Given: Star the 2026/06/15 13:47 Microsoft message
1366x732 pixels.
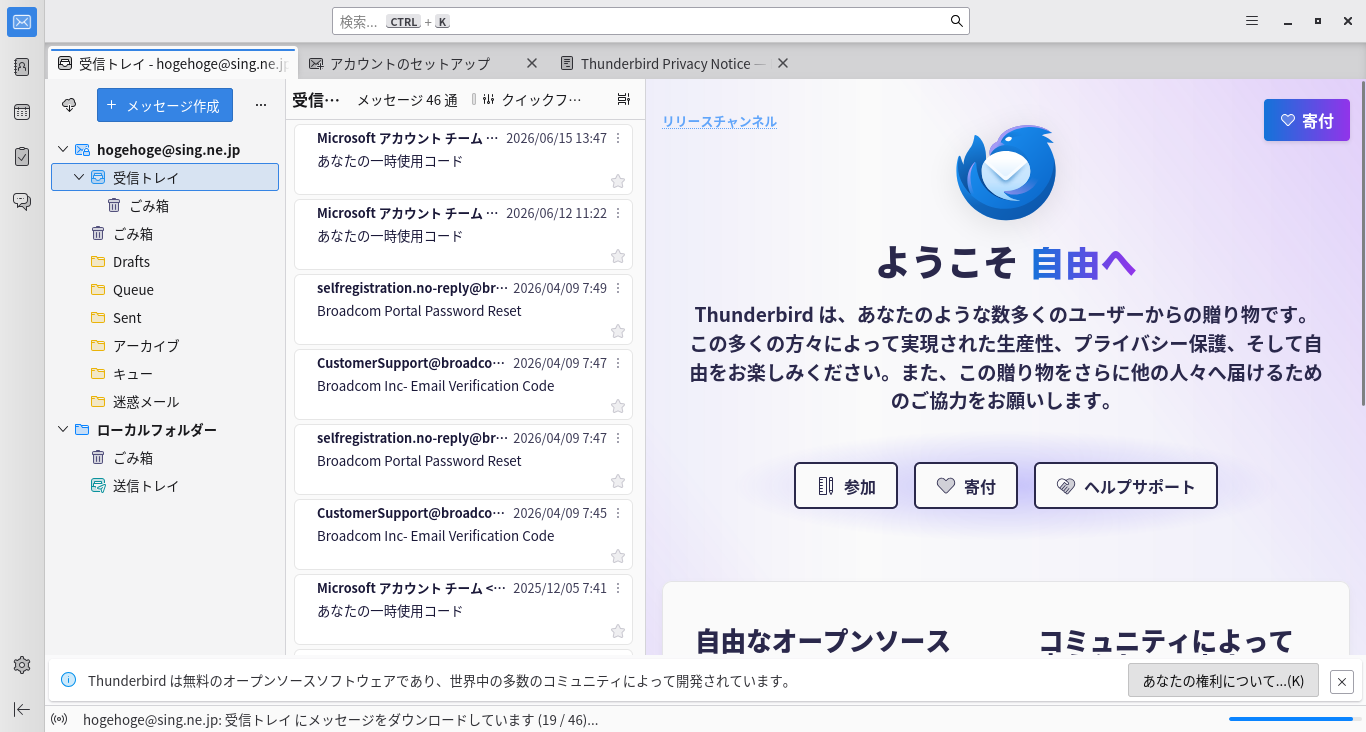Looking at the screenshot, I should pos(618,181).
